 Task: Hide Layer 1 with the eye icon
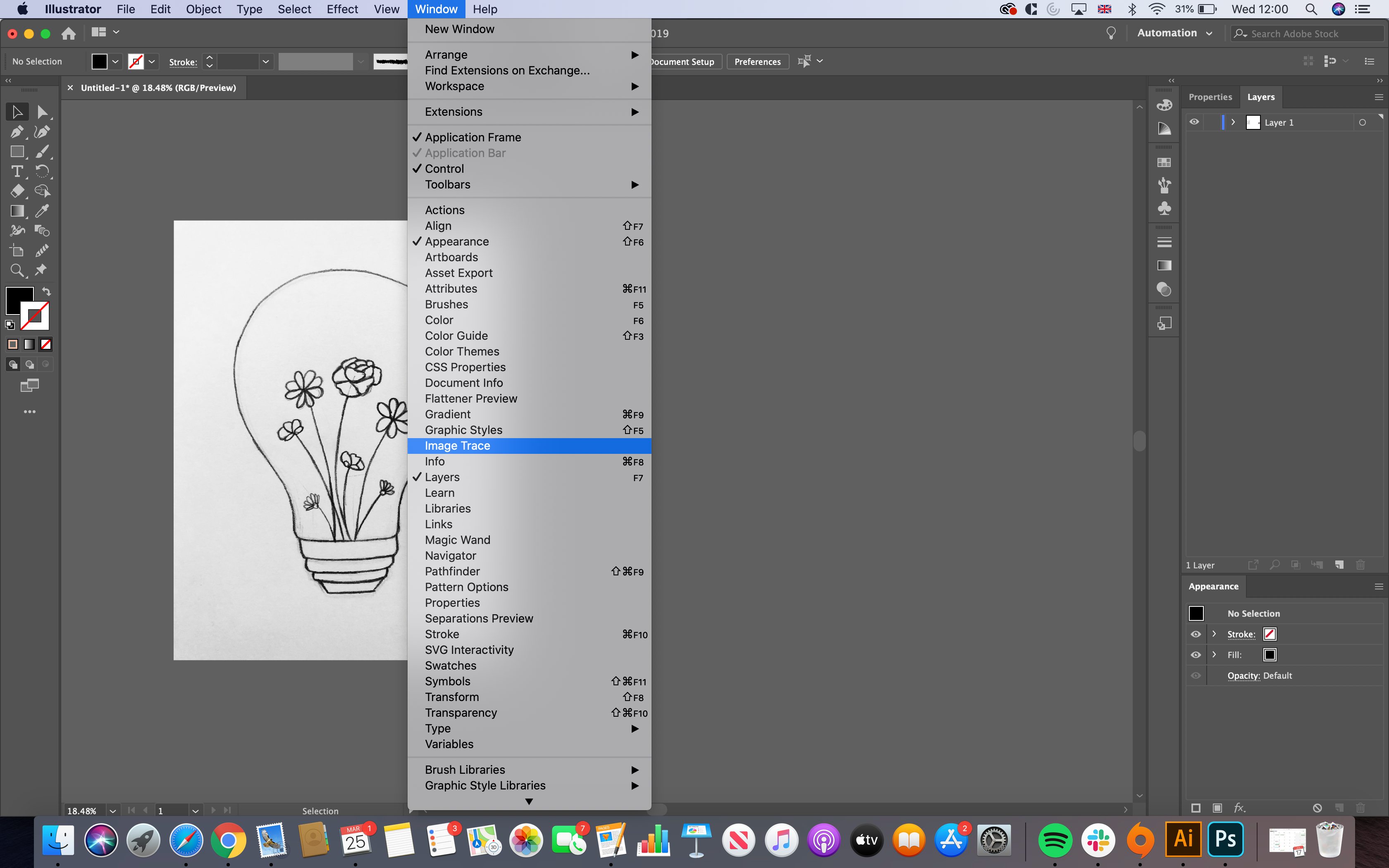pos(1194,122)
